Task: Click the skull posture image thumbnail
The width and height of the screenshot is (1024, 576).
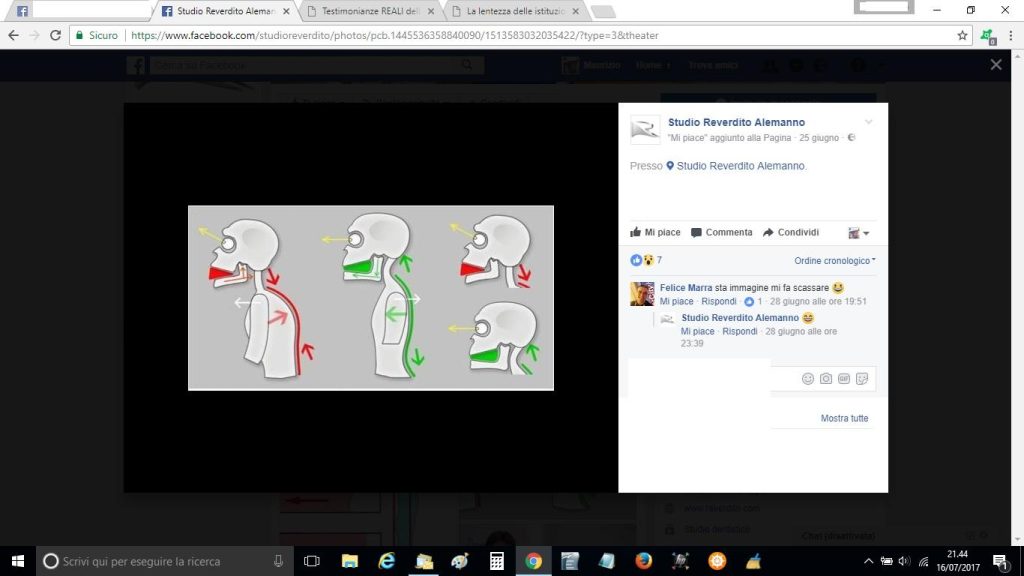Action: click(x=370, y=297)
